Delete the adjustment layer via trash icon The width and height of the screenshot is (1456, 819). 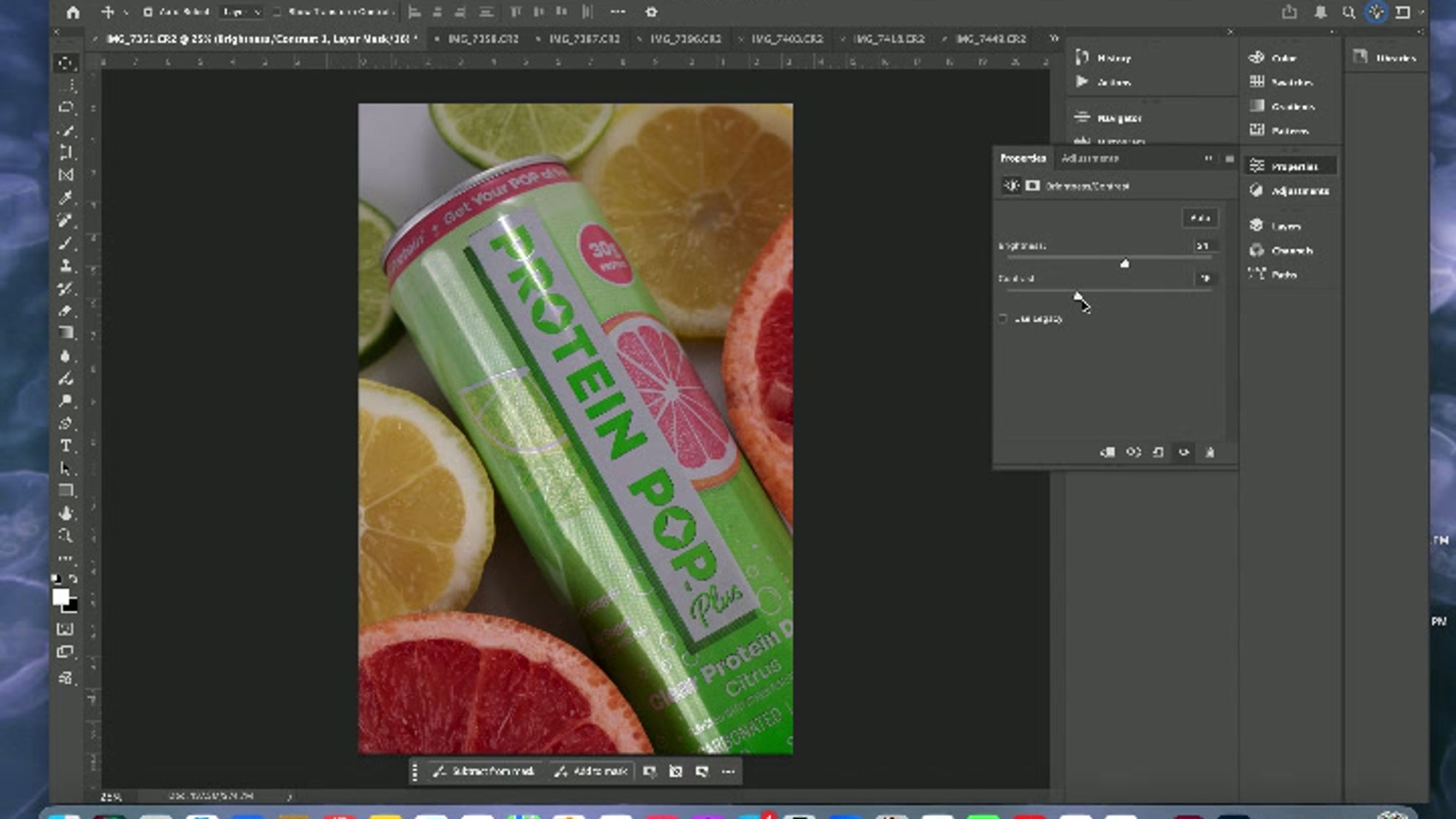[x=1210, y=452]
